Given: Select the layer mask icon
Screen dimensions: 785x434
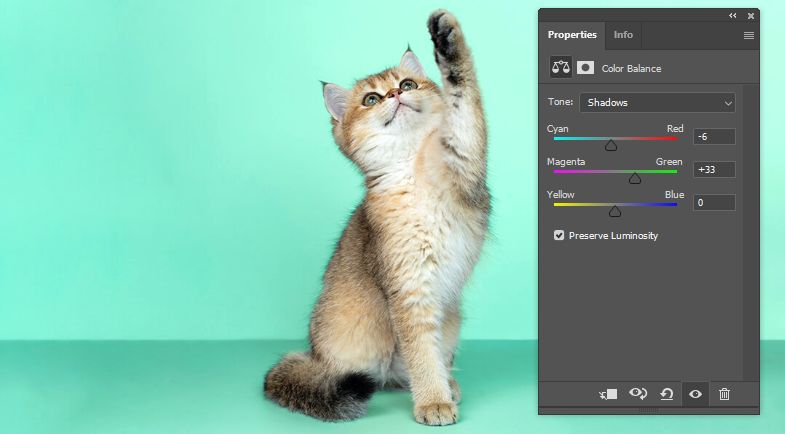Looking at the screenshot, I should click(x=585, y=68).
